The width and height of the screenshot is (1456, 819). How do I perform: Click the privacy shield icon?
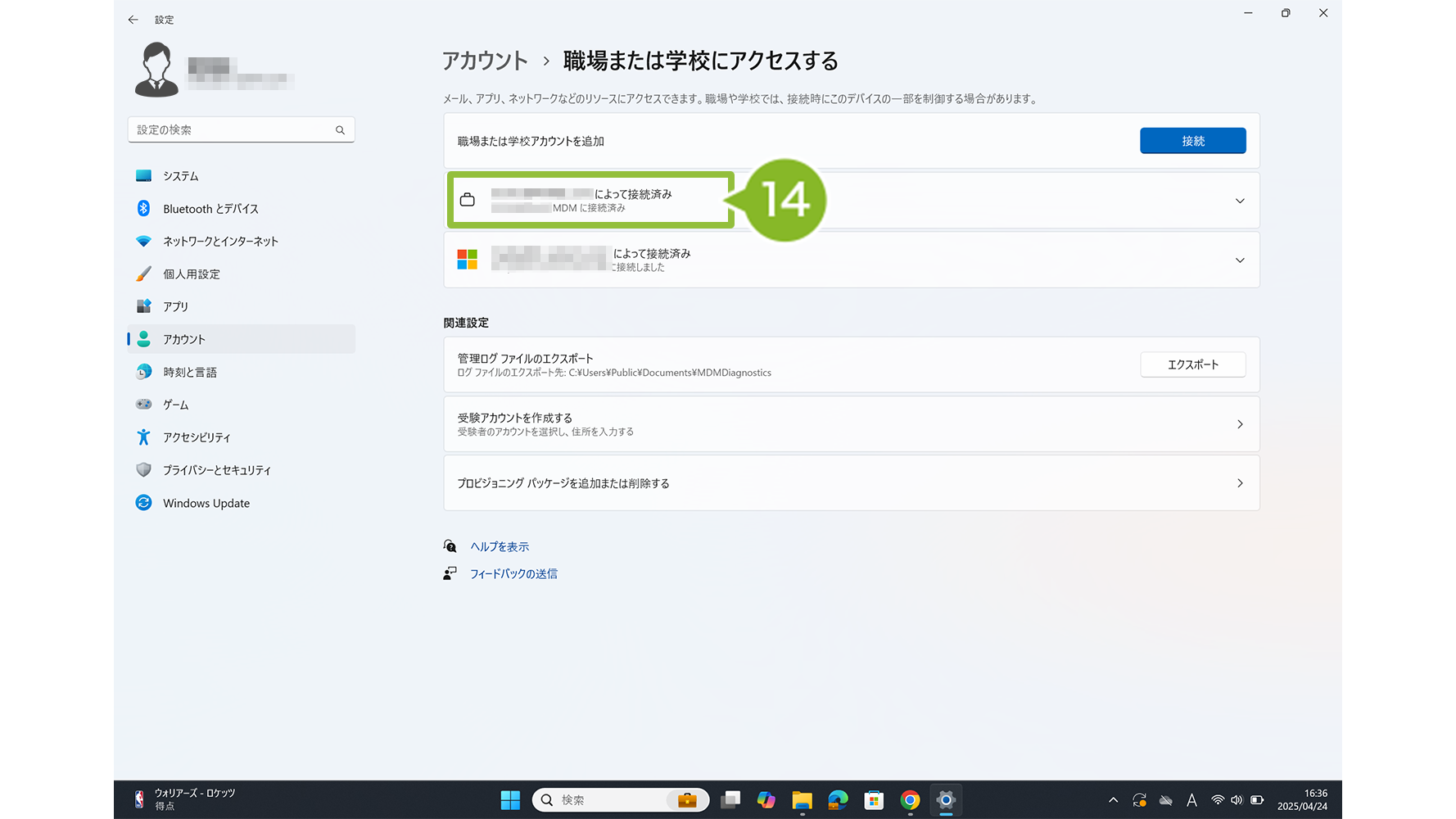point(143,470)
